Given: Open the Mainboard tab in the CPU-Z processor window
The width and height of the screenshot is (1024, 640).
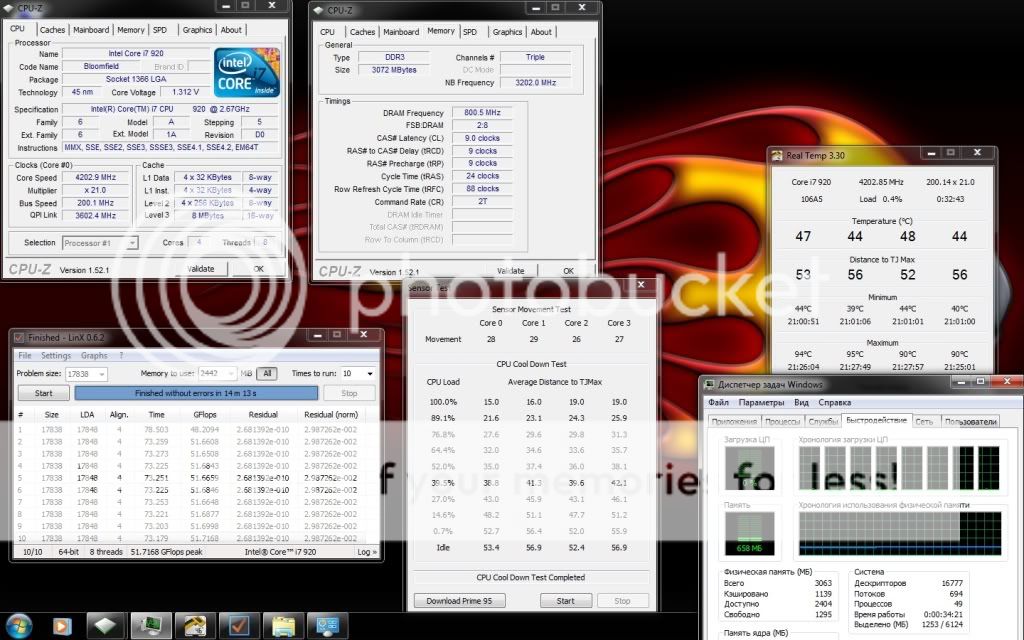Looking at the screenshot, I should (91, 30).
